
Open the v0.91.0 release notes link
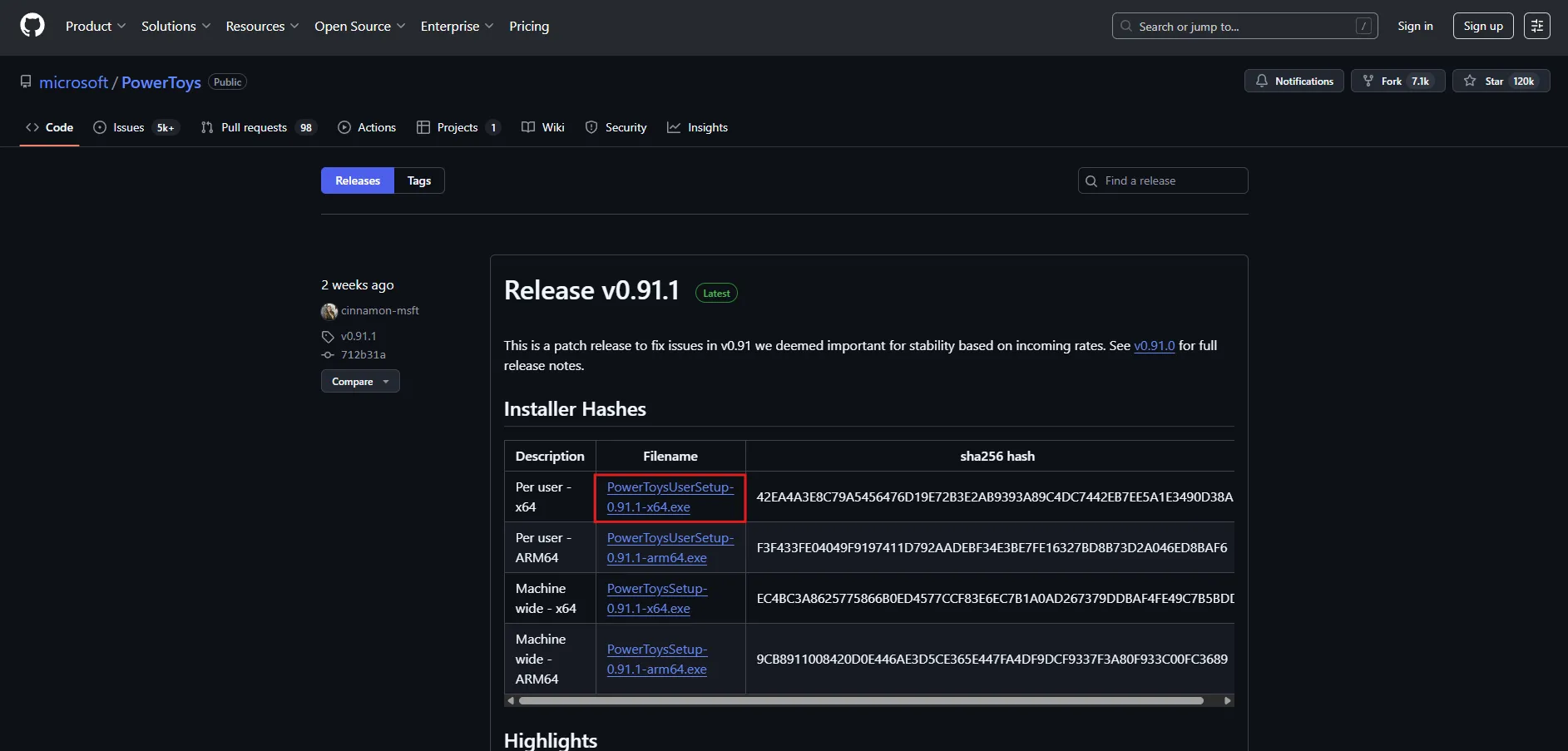pos(1155,345)
